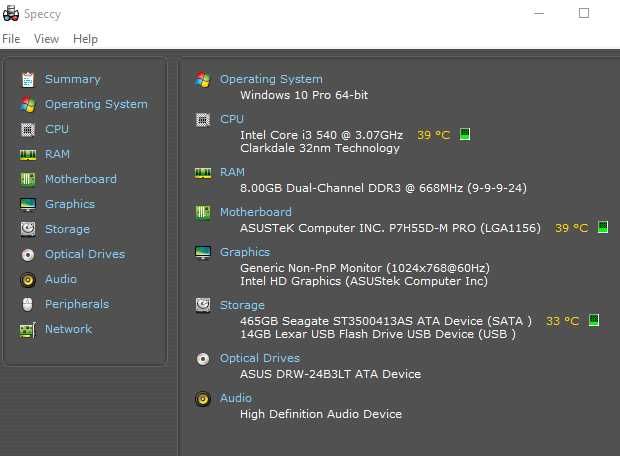Show Optical Drives from sidebar
Image resolution: width=620 pixels, height=456 pixels.
pos(85,254)
